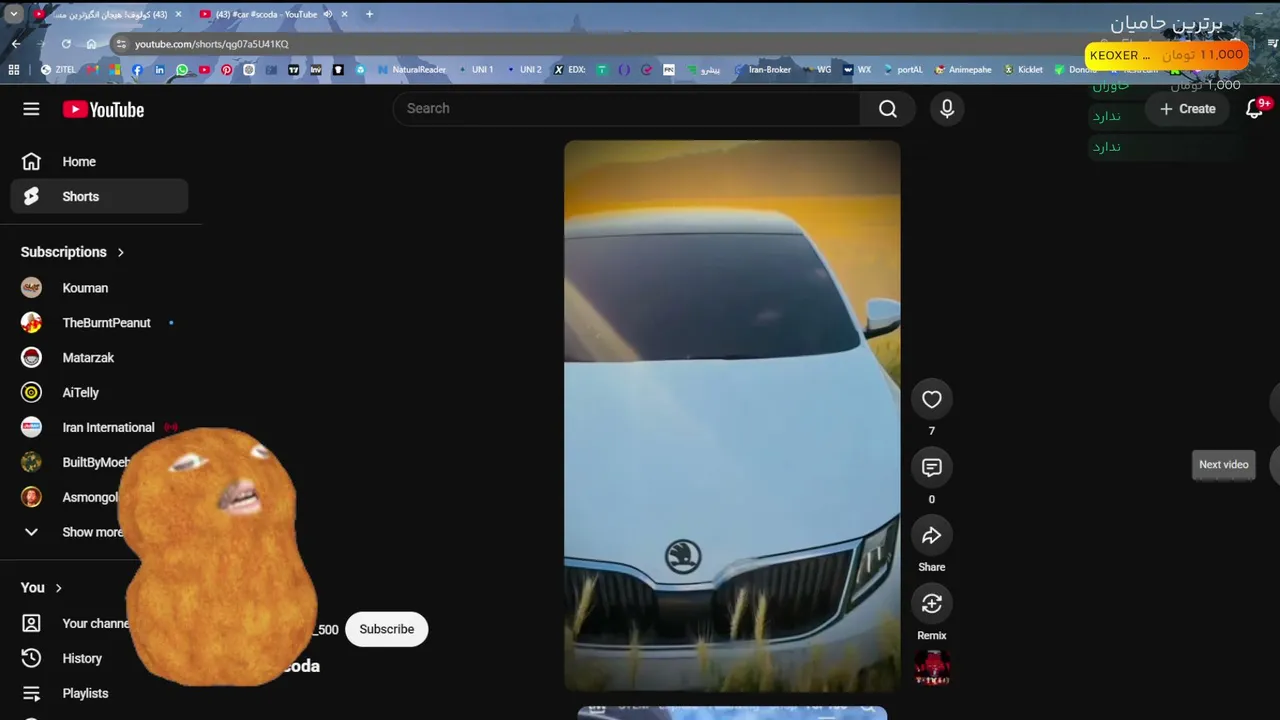Open the UNI 2 bookmark

[524, 70]
